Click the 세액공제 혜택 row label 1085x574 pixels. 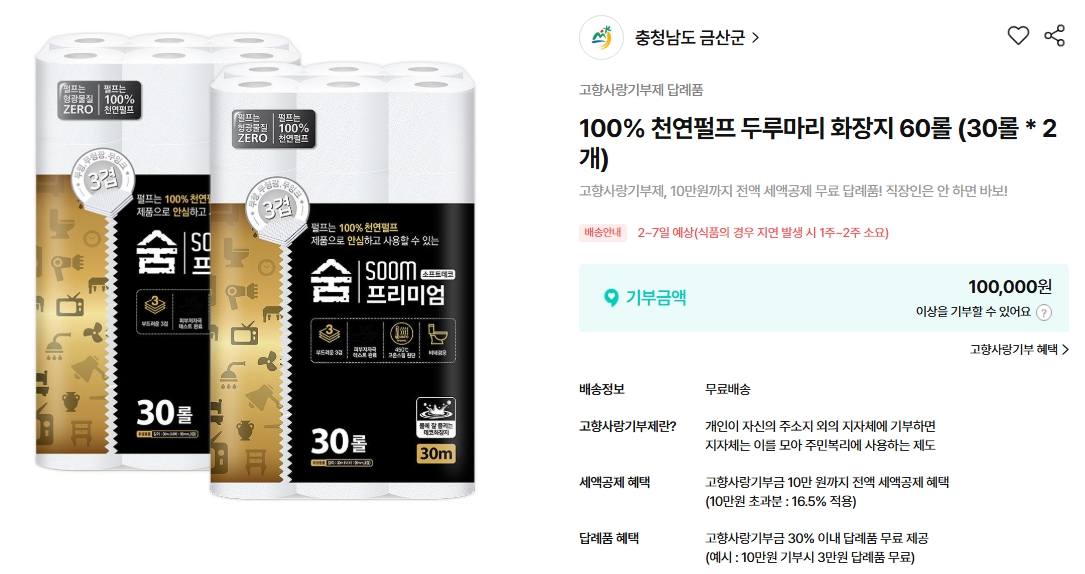614,483
